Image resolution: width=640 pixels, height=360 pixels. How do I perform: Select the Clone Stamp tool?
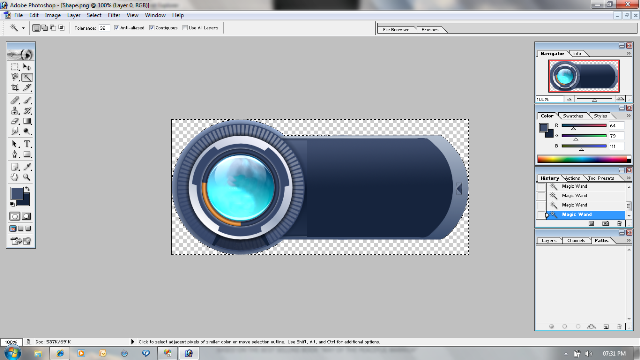coord(15,111)
